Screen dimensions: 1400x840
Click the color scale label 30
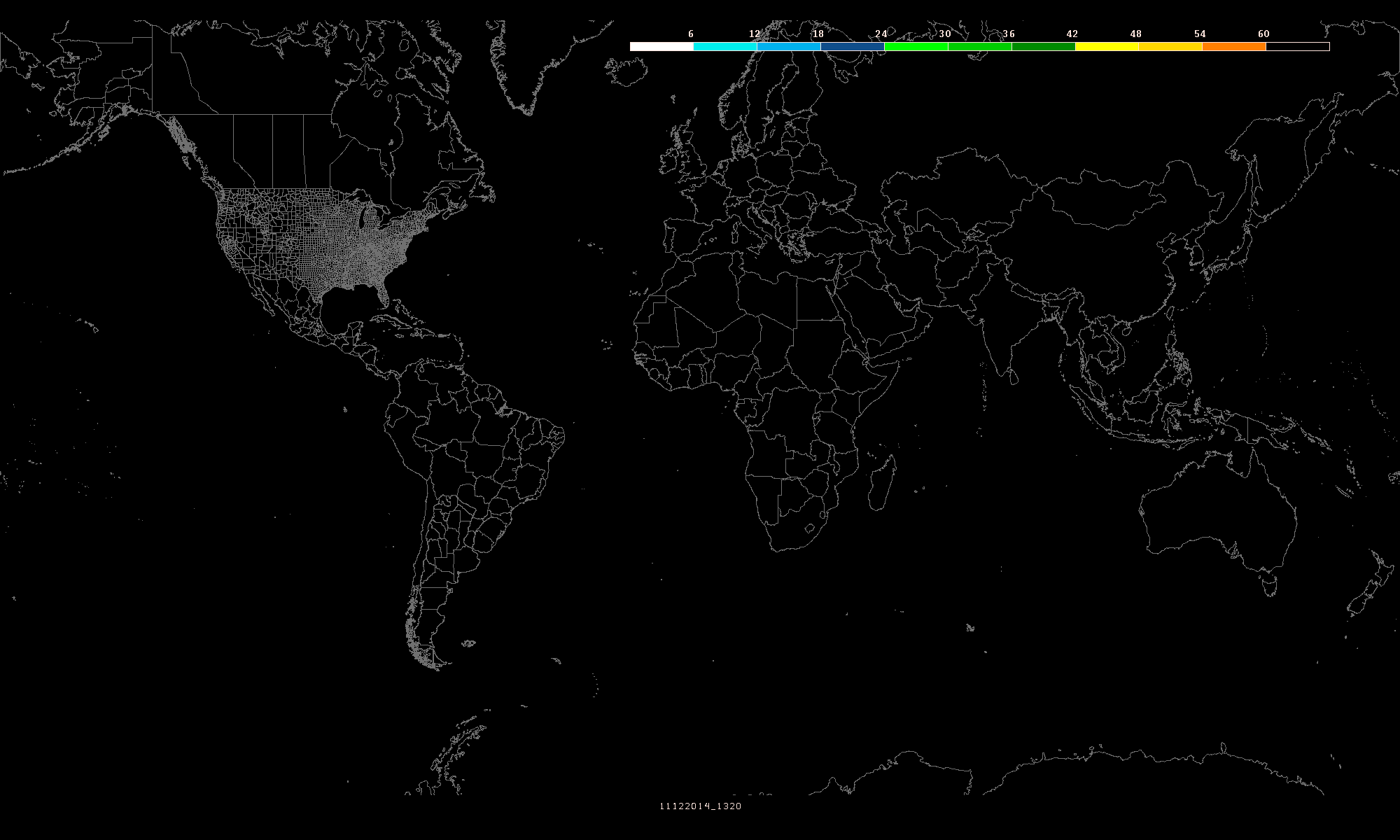coord(944,34)
